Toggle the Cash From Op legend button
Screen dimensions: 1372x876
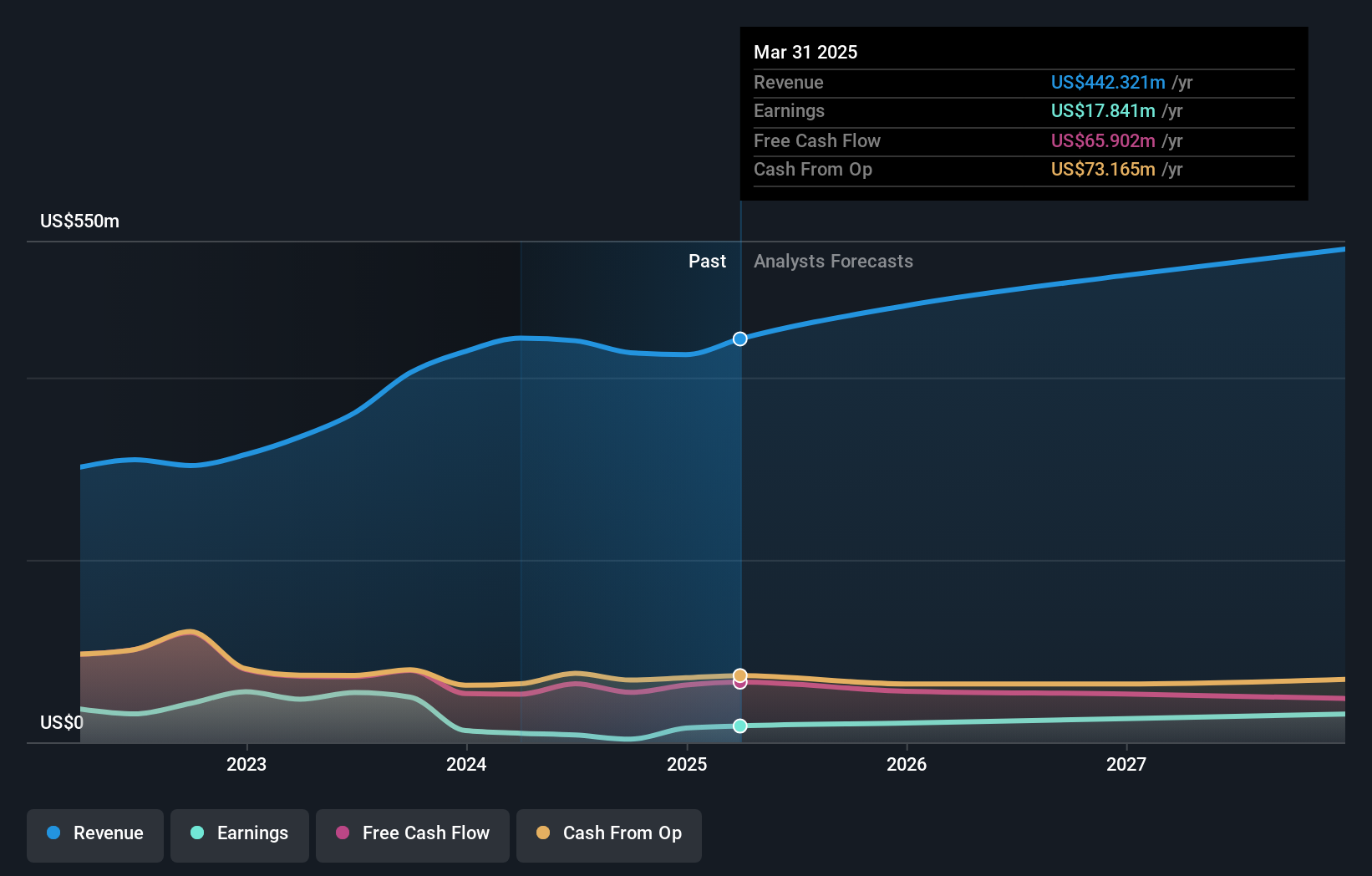pyautogui.click(x=609, y=835)
